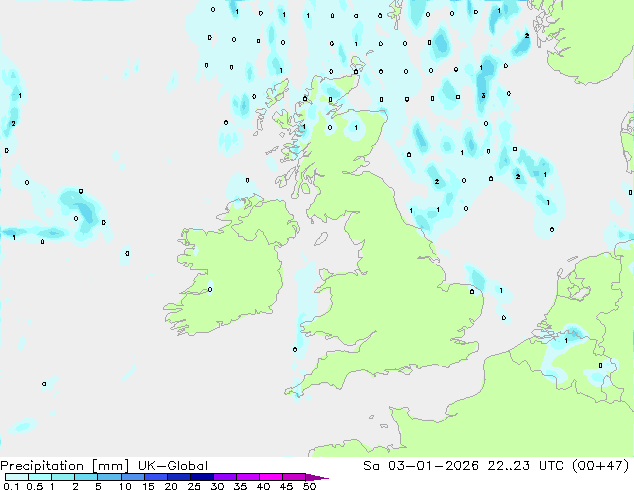634x490 pixels.
Task: Select the 30 mm purple legend swatch
Action: [226, 478]
